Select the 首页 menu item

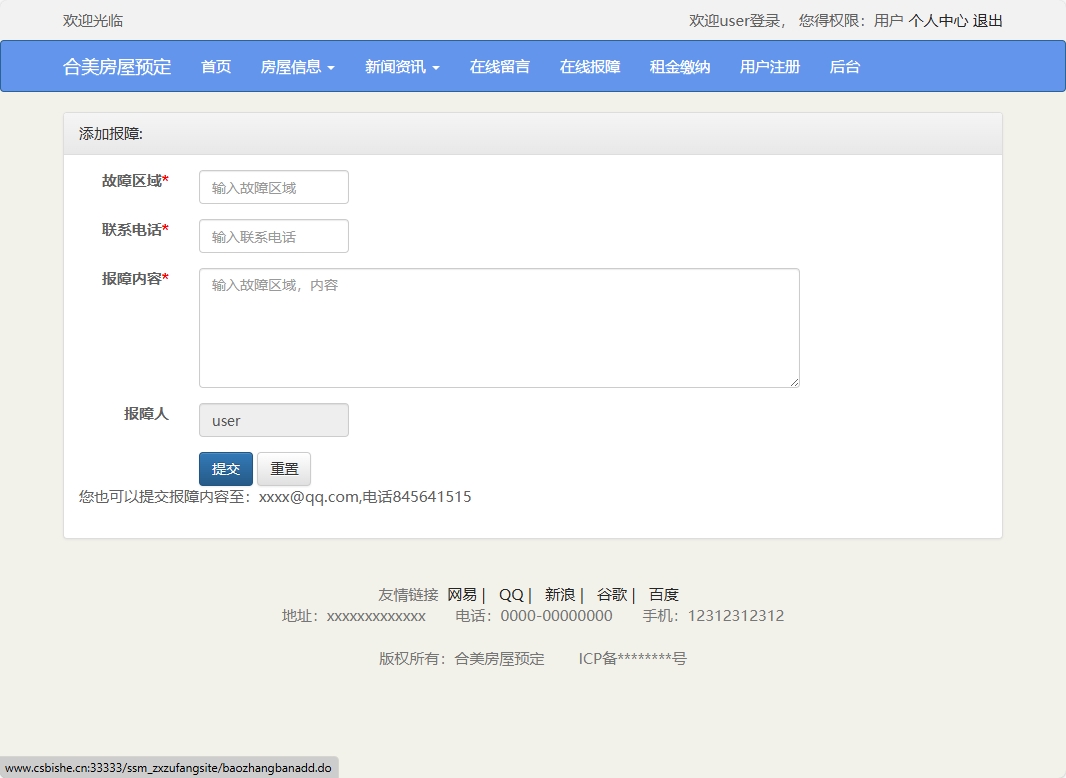coord(215,66)
